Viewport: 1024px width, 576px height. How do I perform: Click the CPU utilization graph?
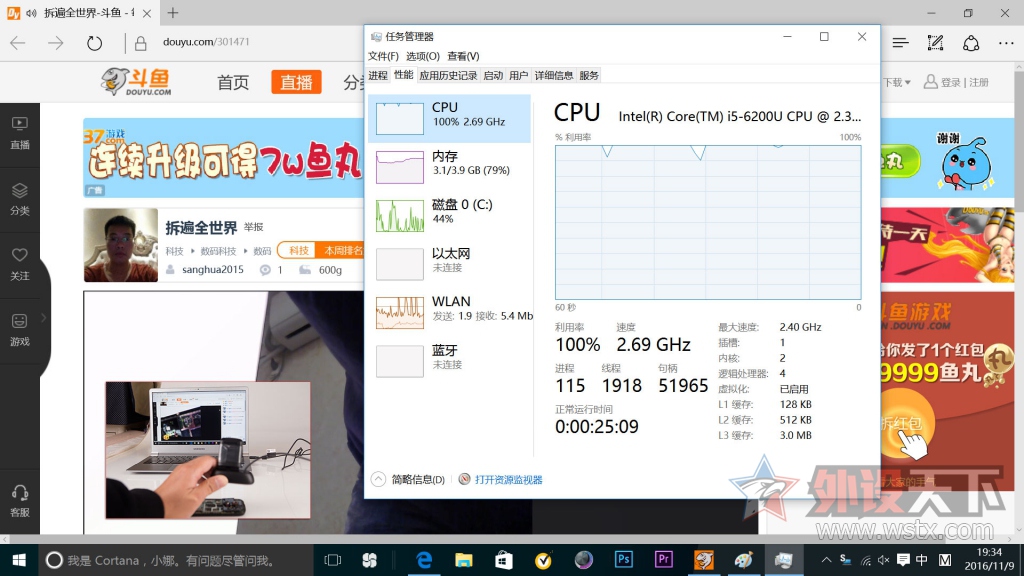pyautogui.click(x=708, y=222)
